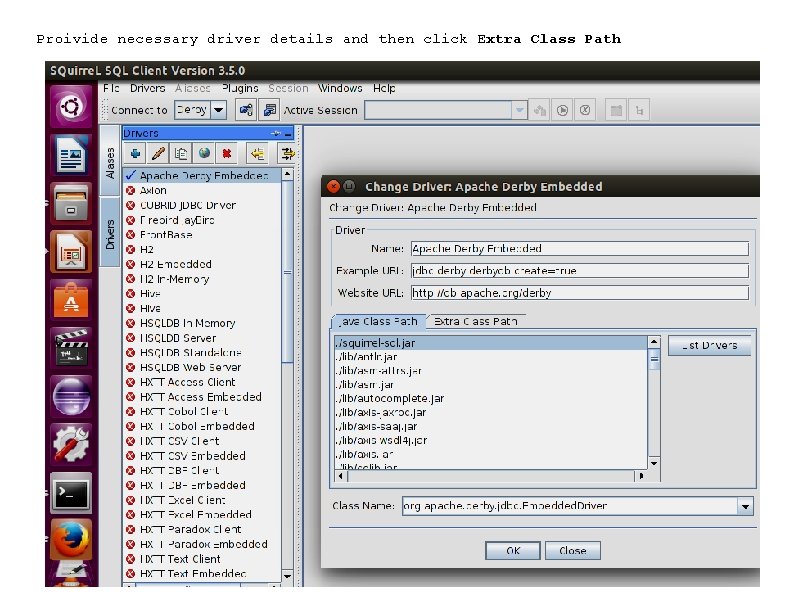Screen dimensions: 794x595
Task: Open Firefox from the Ubuntu dock
Action: (71, 540)
